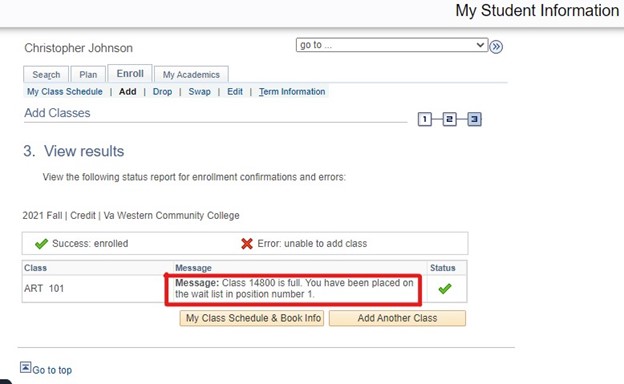Click the Add Another Class button
The height and width of the screenshot is (384, 624).
(397, 318)
